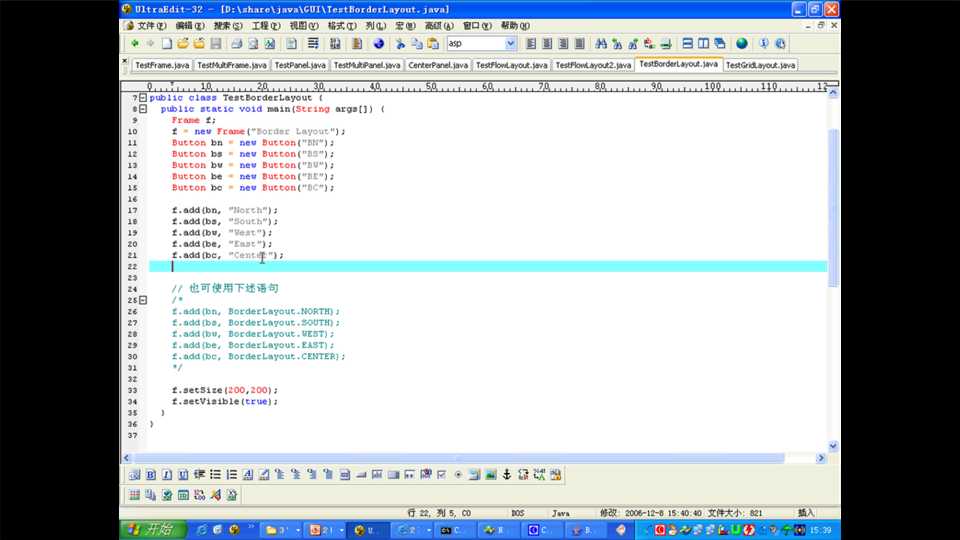Open the 帮助 menu

tap(515, 26)
